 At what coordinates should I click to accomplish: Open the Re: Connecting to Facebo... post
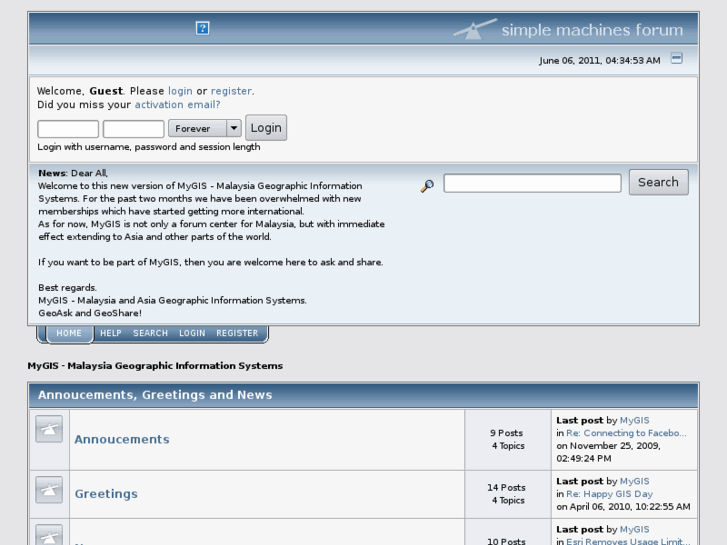pyautogui.click(x=626, y=433)
